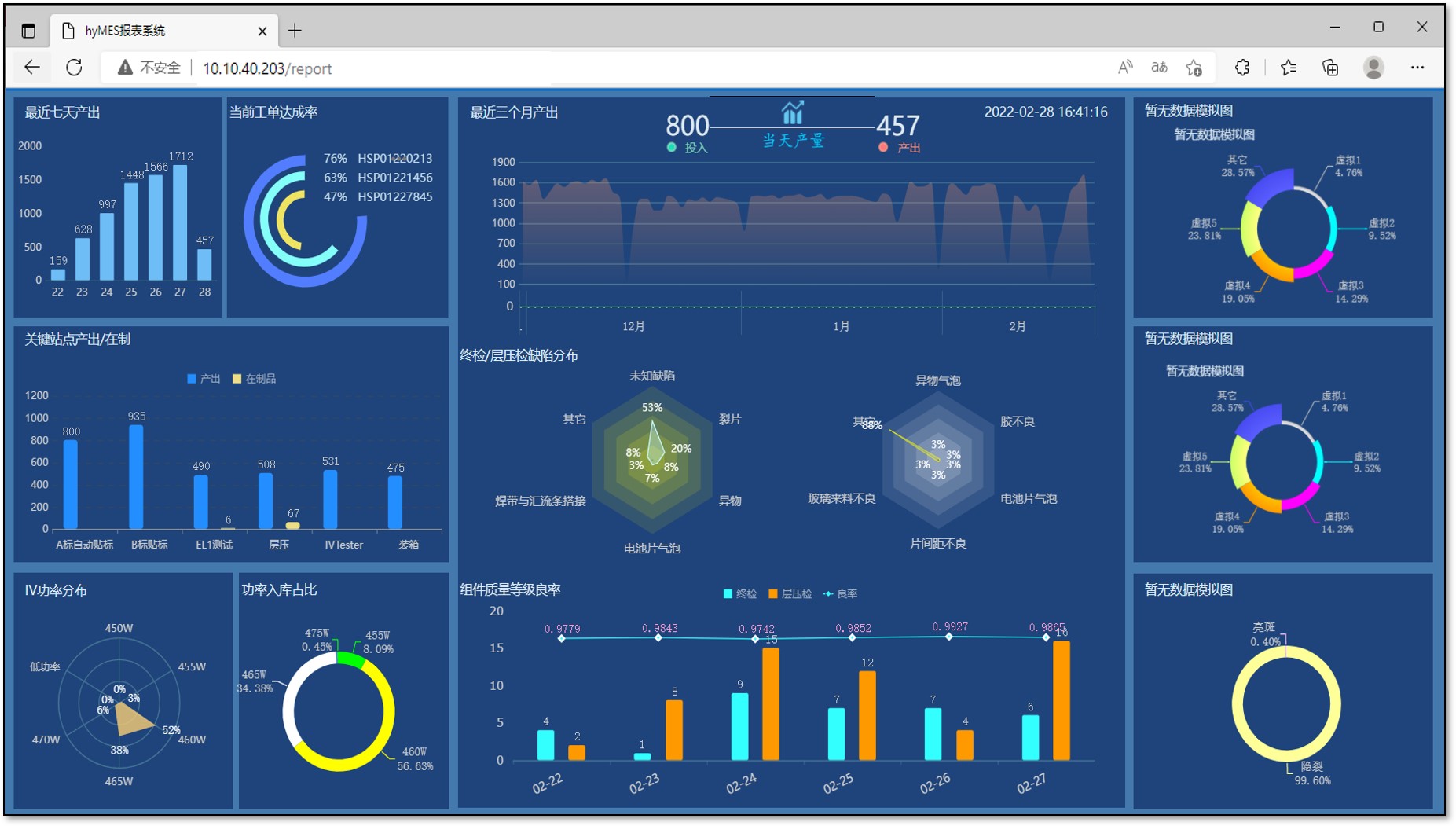Click the 67 在制品 bar at 层压
The height and width of the screenshot is (826, 1456).
292,525
